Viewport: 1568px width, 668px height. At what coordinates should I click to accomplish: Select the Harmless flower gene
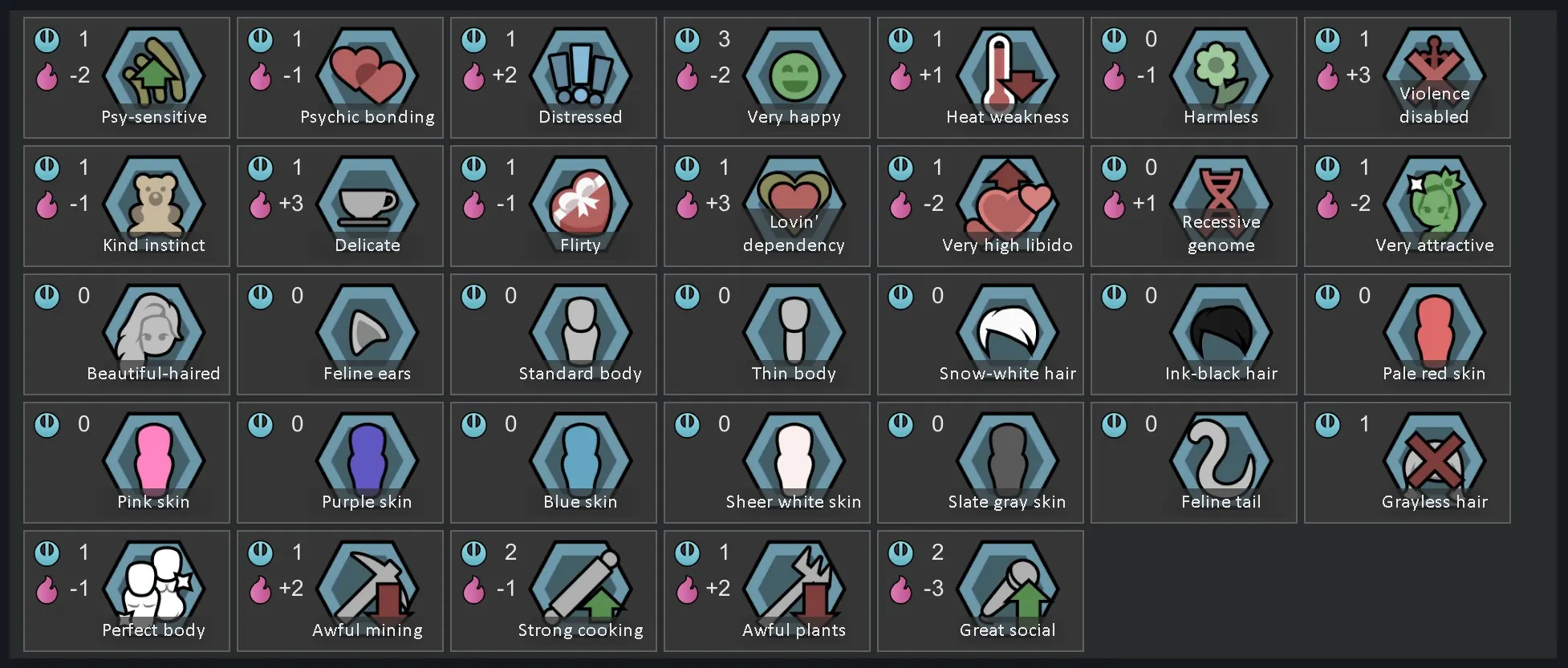[x=1221, y=74]
